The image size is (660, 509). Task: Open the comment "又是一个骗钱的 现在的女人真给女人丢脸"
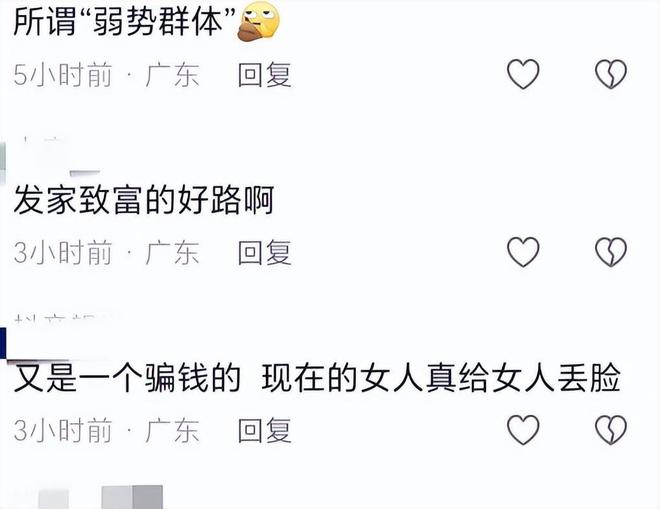317,378
